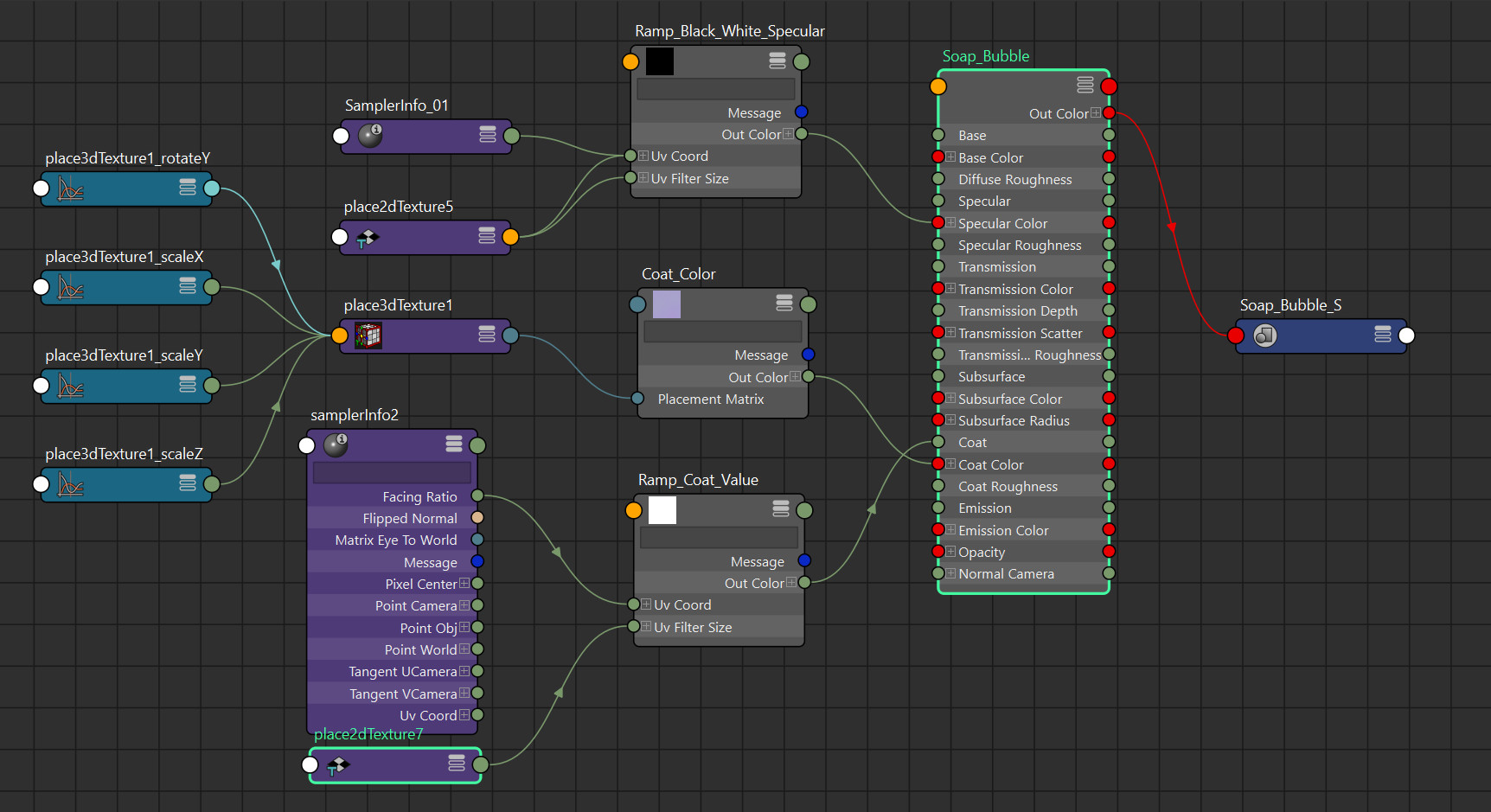Toggle display mode on the Soap_Bubble node
Viewport: 1491px width, 812px height.
pos(1085,85)
